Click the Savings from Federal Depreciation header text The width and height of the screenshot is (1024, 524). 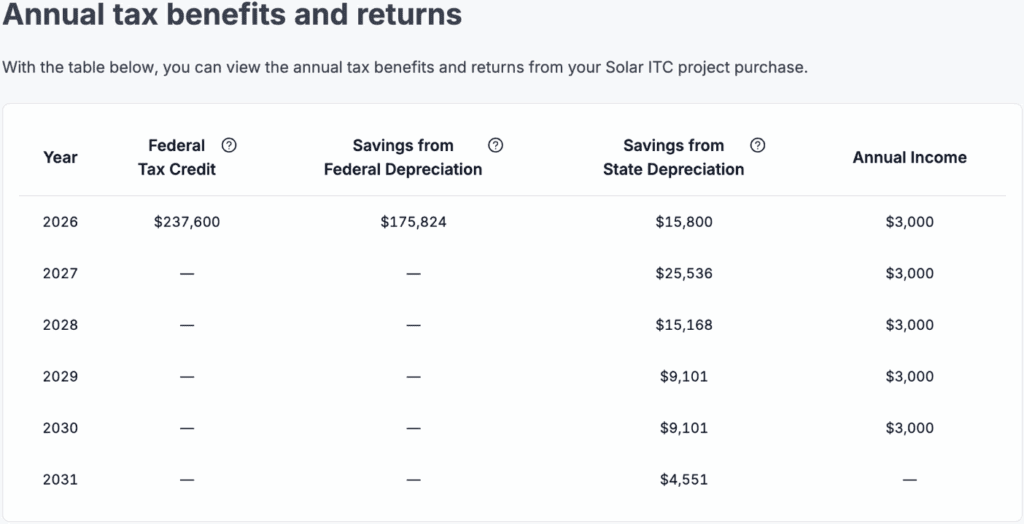tap(403, 157)
